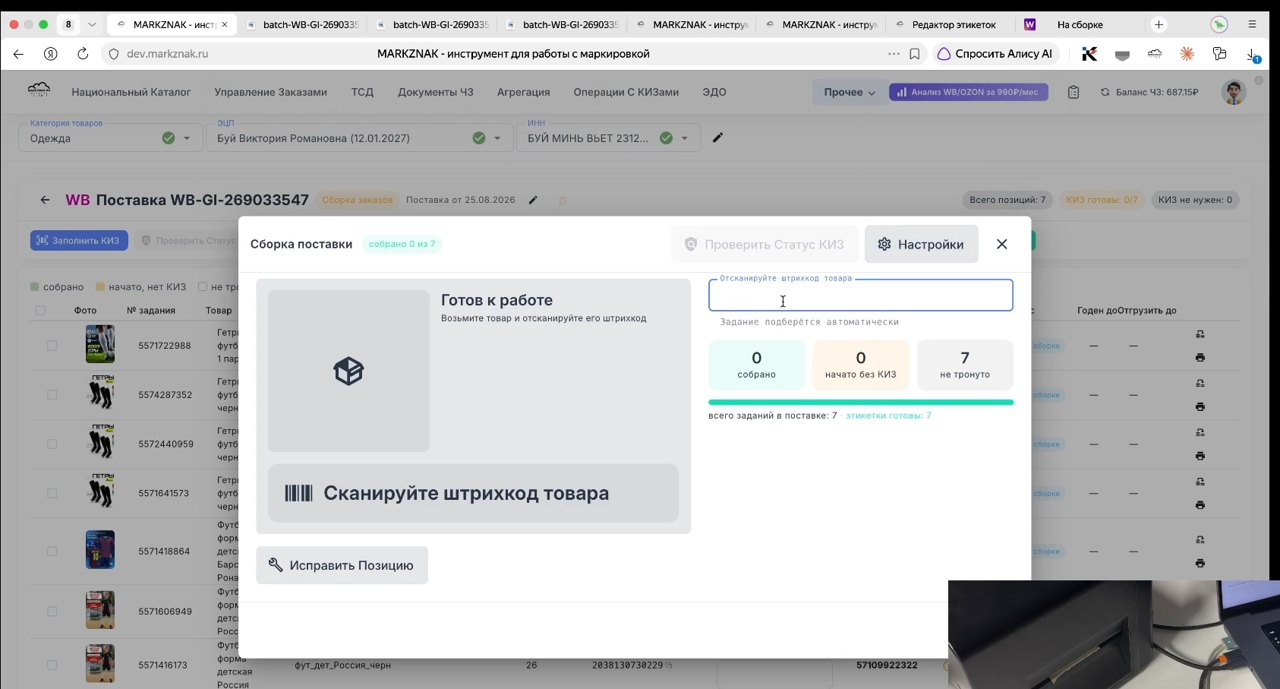
Task: Go back using arrow beside Поставка title
Action: click(45, 200)
